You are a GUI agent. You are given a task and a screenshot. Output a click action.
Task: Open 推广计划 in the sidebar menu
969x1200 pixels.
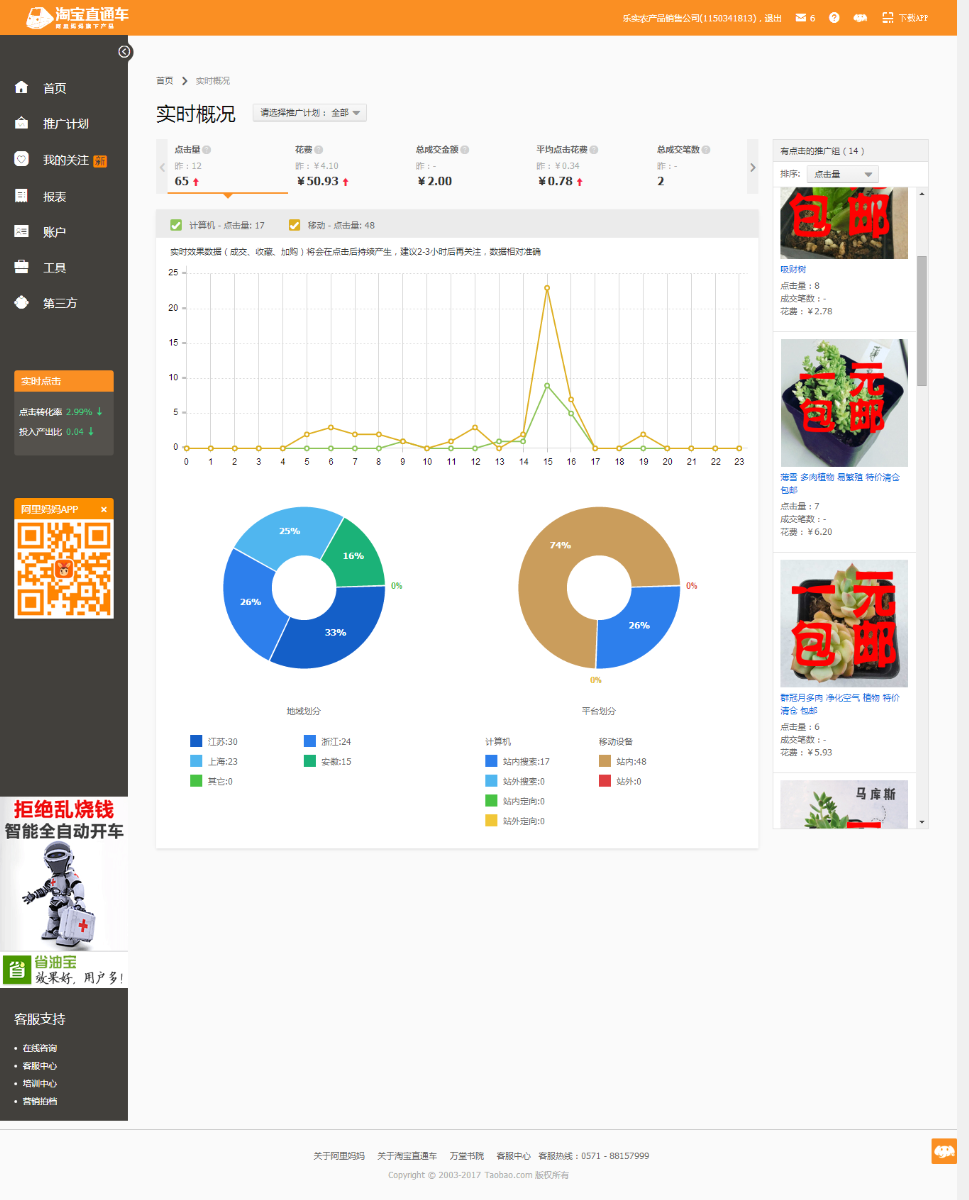[66, 124]
